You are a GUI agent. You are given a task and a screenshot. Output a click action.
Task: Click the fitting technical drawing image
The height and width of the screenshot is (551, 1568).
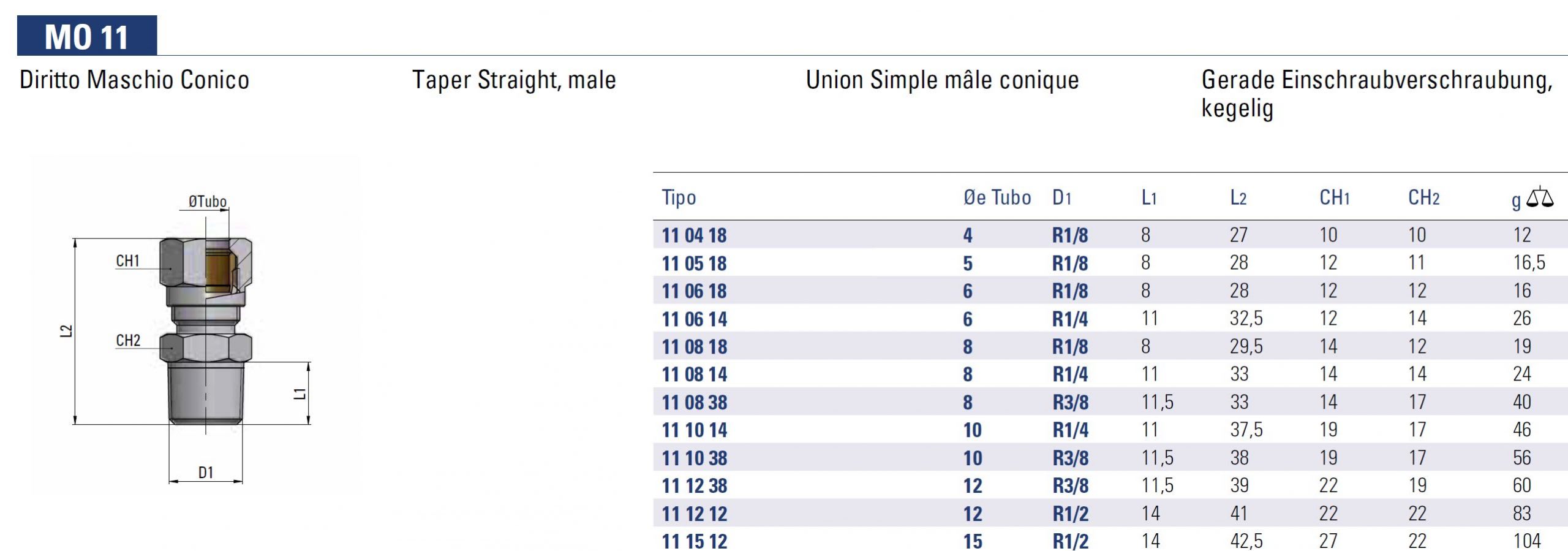[x=195, y=325]
